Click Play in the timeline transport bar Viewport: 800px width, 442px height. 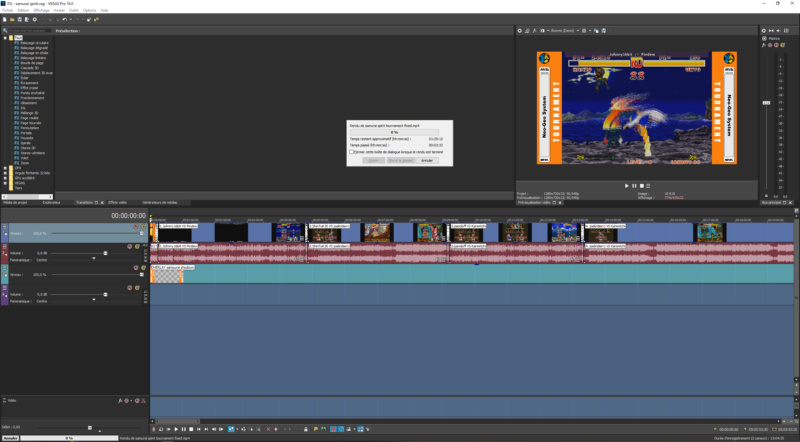click(176, 429)
